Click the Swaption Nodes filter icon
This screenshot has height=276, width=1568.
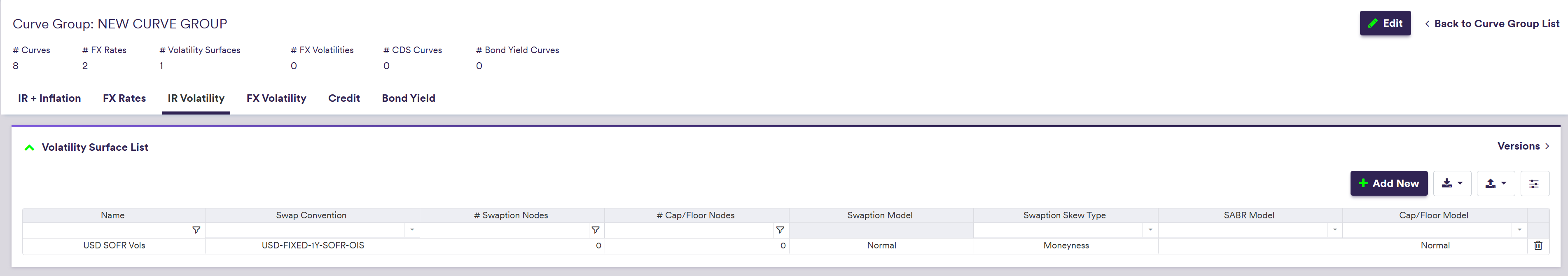pyautogui.click(x=595, y=230)
